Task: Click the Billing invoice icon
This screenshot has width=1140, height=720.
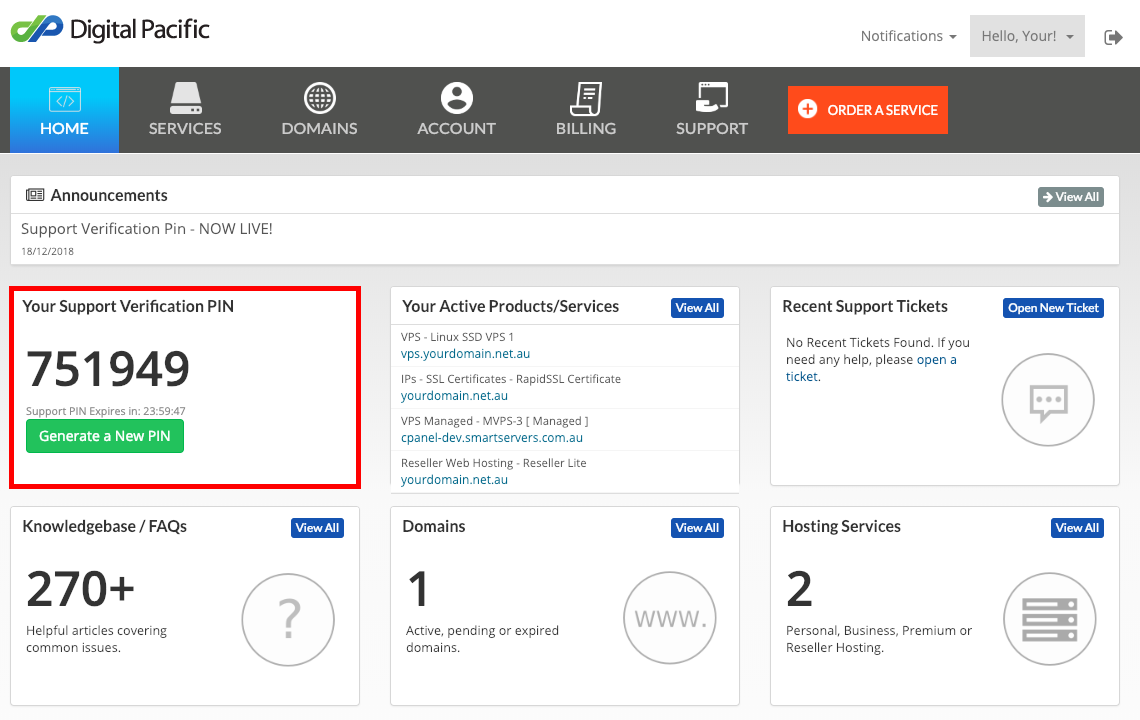Action: pyautogui.click(x=586, y=98)
